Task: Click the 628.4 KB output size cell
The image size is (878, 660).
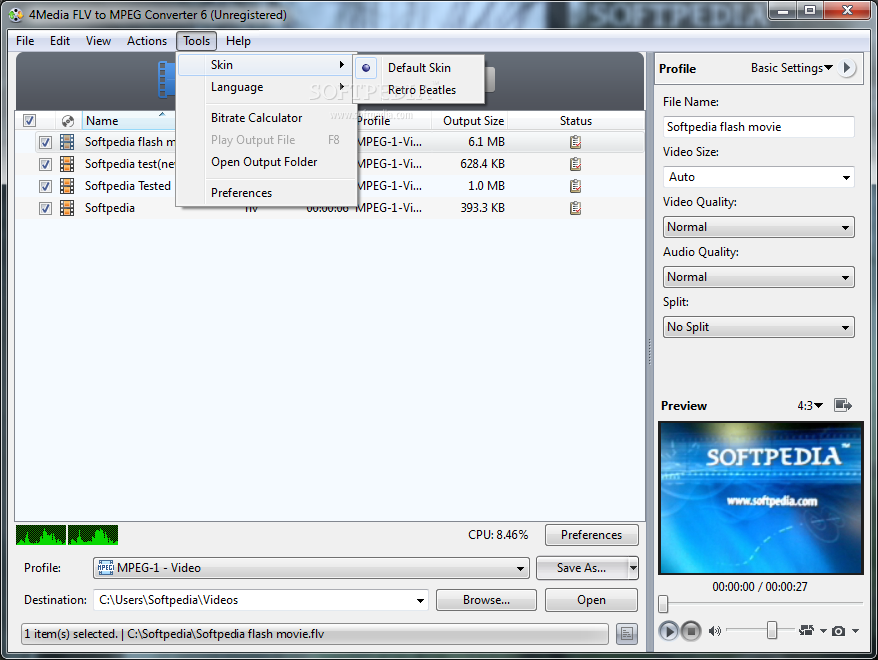Action: [x=482, y=164]
